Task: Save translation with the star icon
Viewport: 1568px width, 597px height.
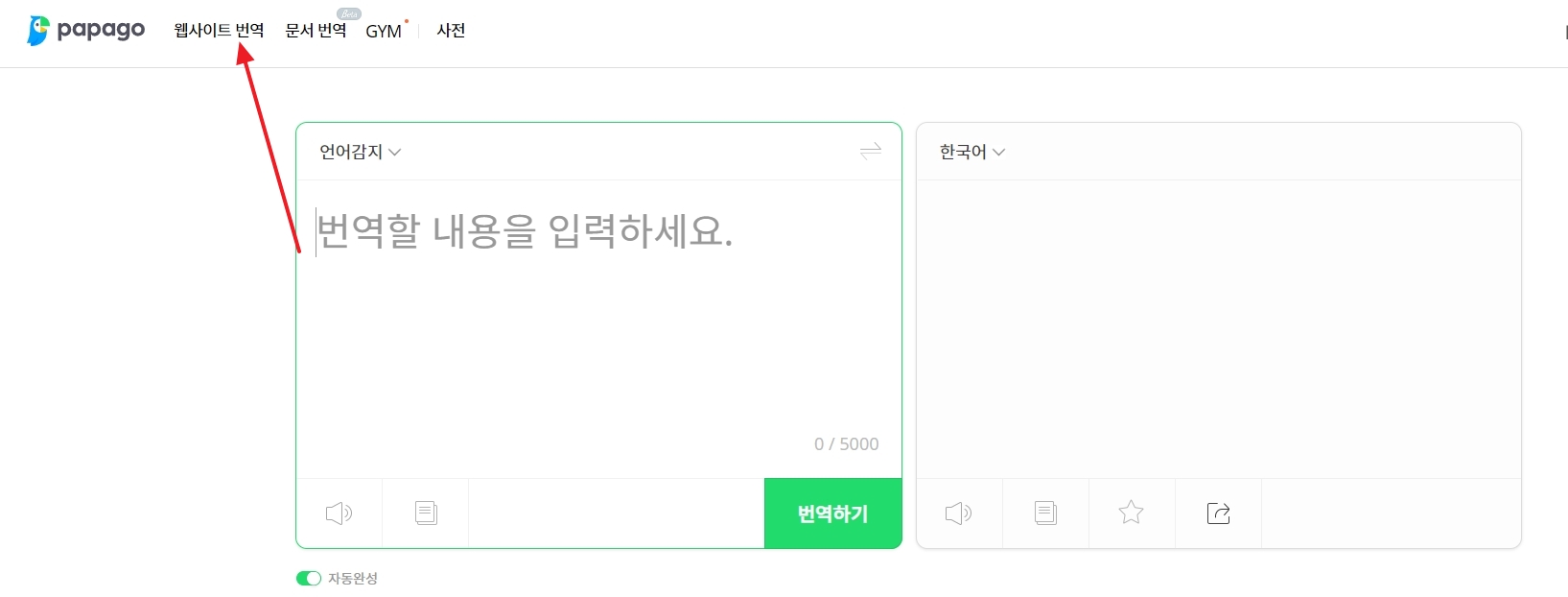Action: pos(1131,513)
